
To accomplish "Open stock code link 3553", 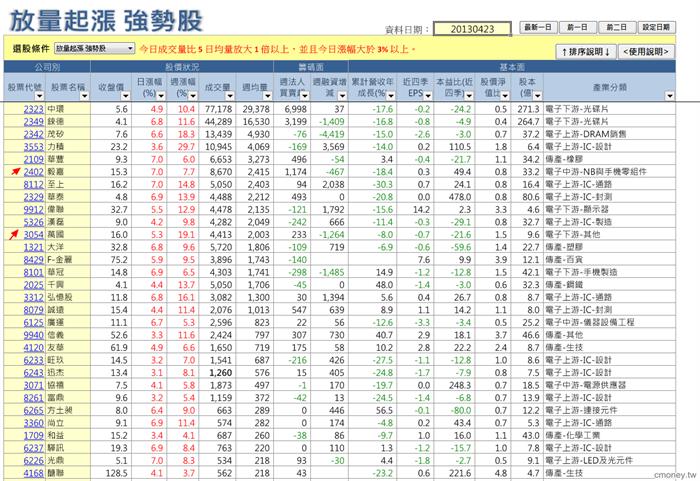I will coord(33,146).
